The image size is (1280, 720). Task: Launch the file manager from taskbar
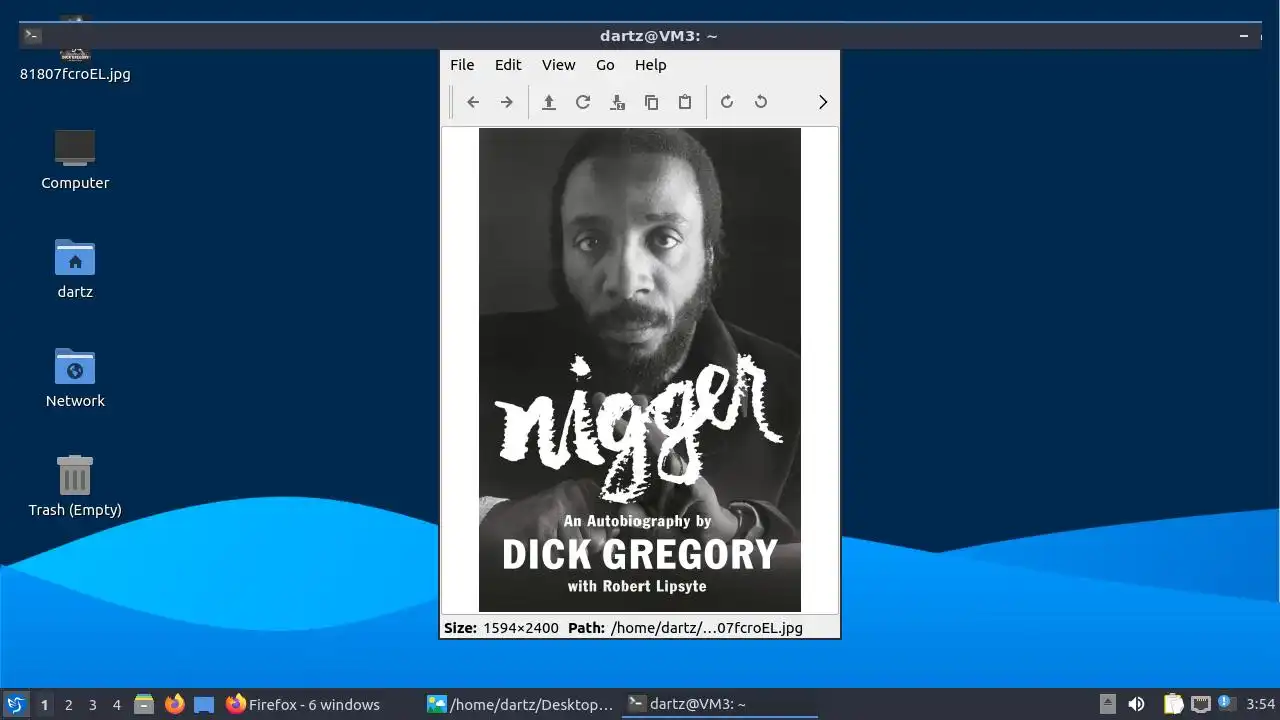click(144, 705)
